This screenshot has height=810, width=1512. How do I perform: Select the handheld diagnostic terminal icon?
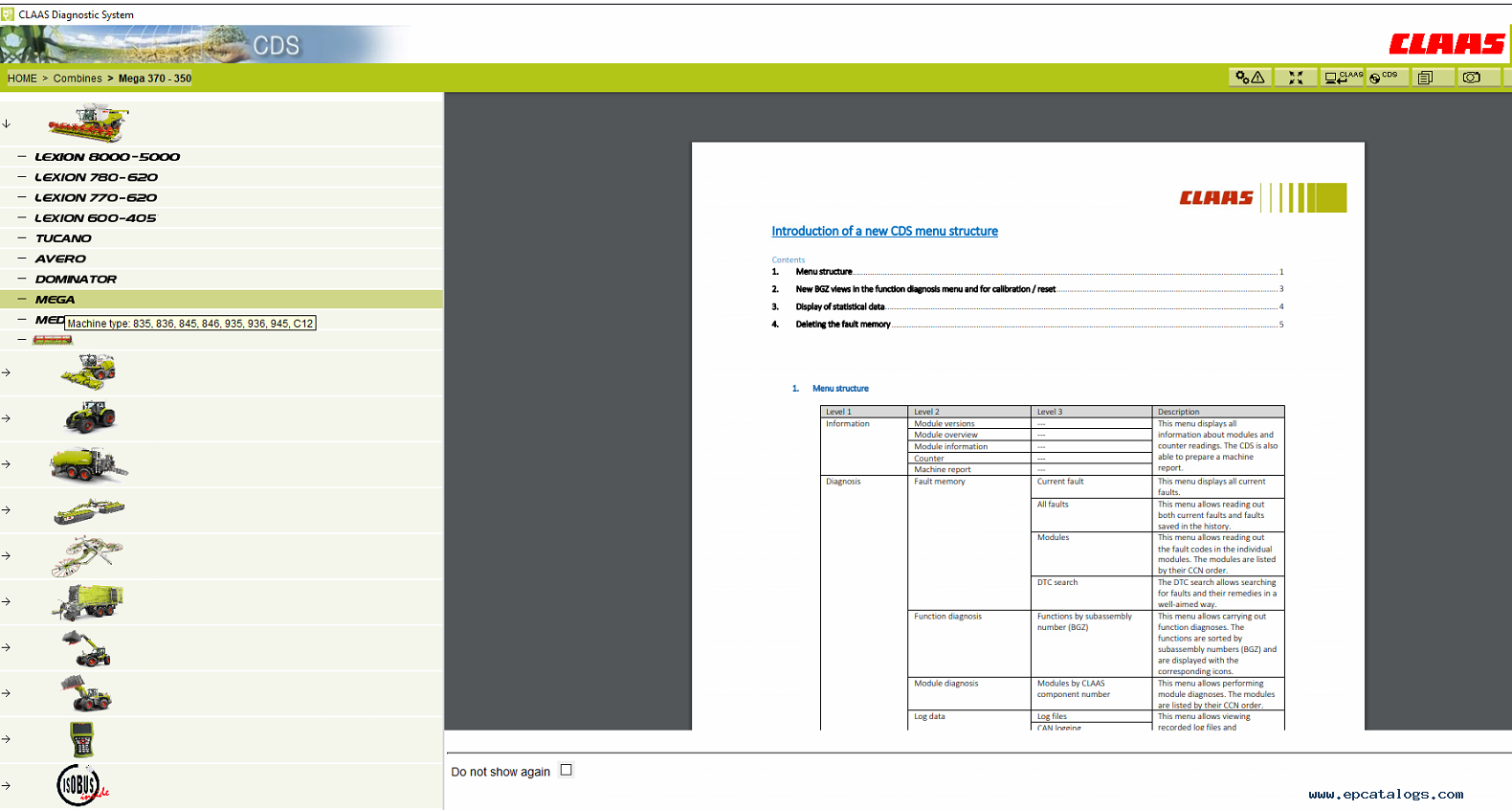pyautogui.click(x=82, y=739)
